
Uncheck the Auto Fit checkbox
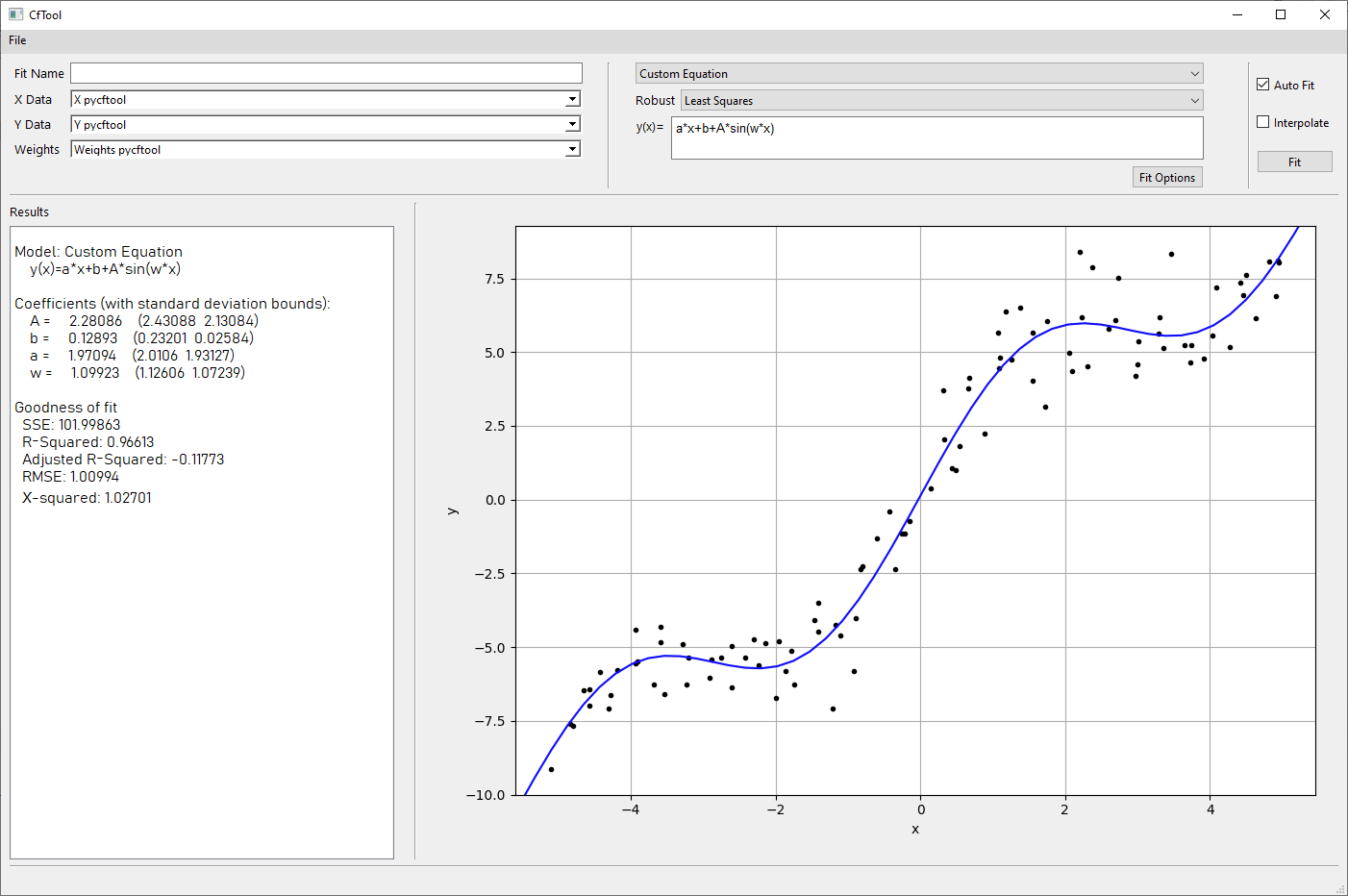tap(1263, 85)
